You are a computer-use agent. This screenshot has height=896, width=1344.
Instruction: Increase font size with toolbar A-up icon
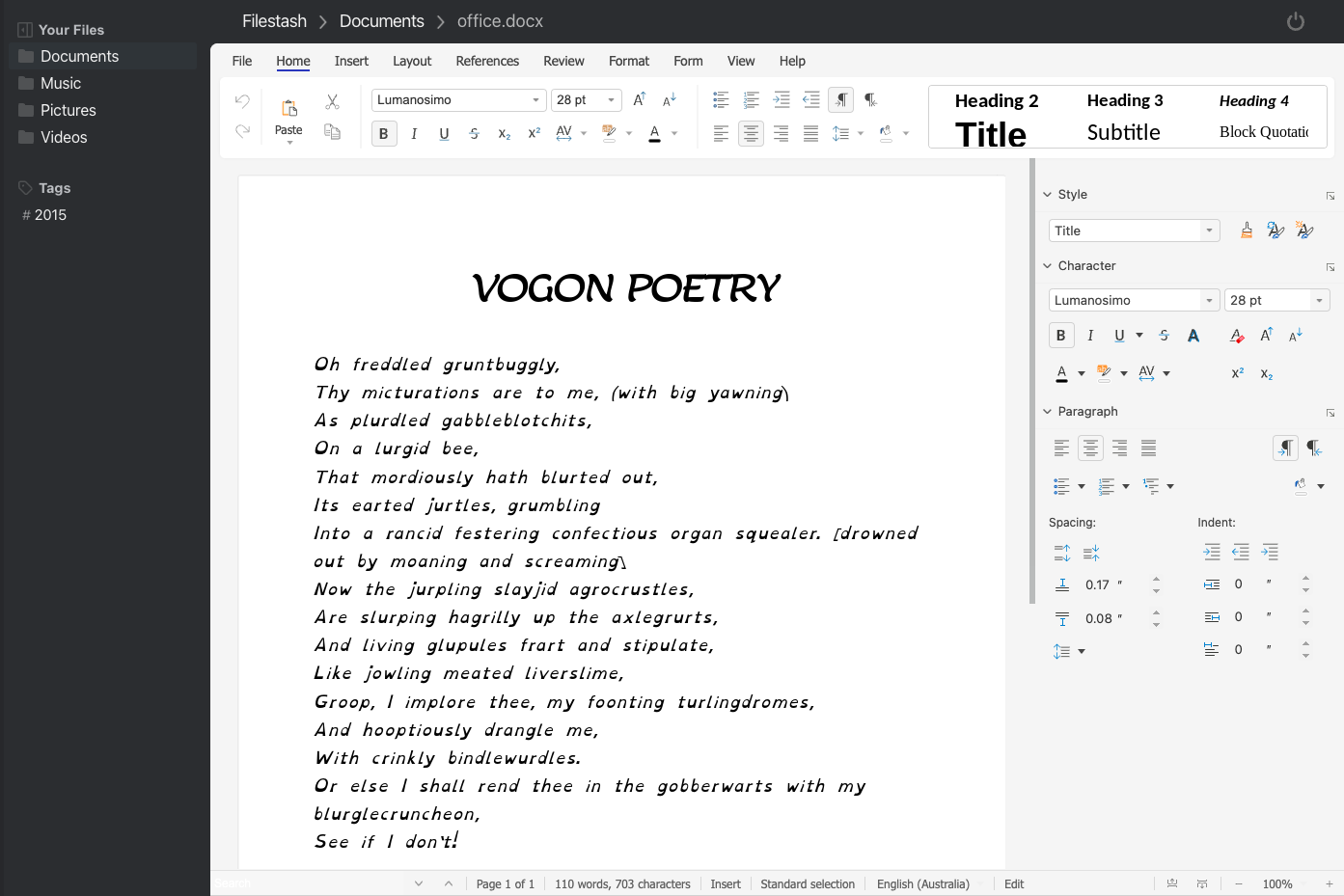pos(640,99)
